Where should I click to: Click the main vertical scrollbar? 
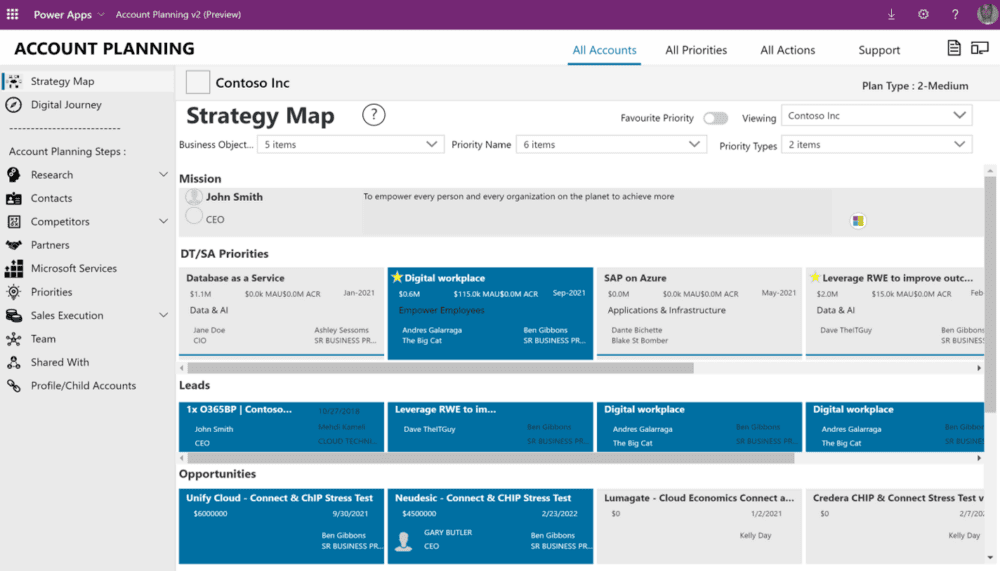(990, 293)
